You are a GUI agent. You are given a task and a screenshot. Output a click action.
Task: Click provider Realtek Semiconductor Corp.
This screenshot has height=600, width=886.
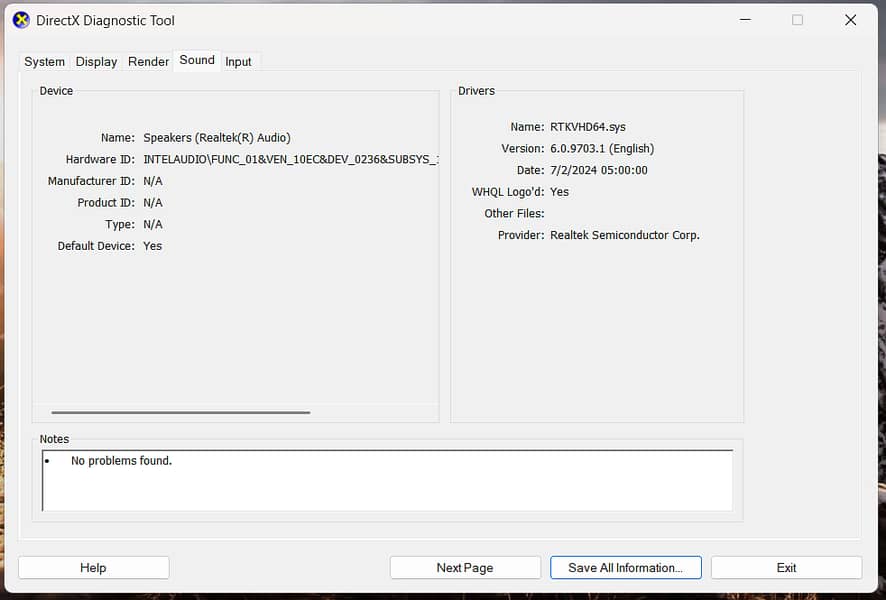[x=625, y=235]
